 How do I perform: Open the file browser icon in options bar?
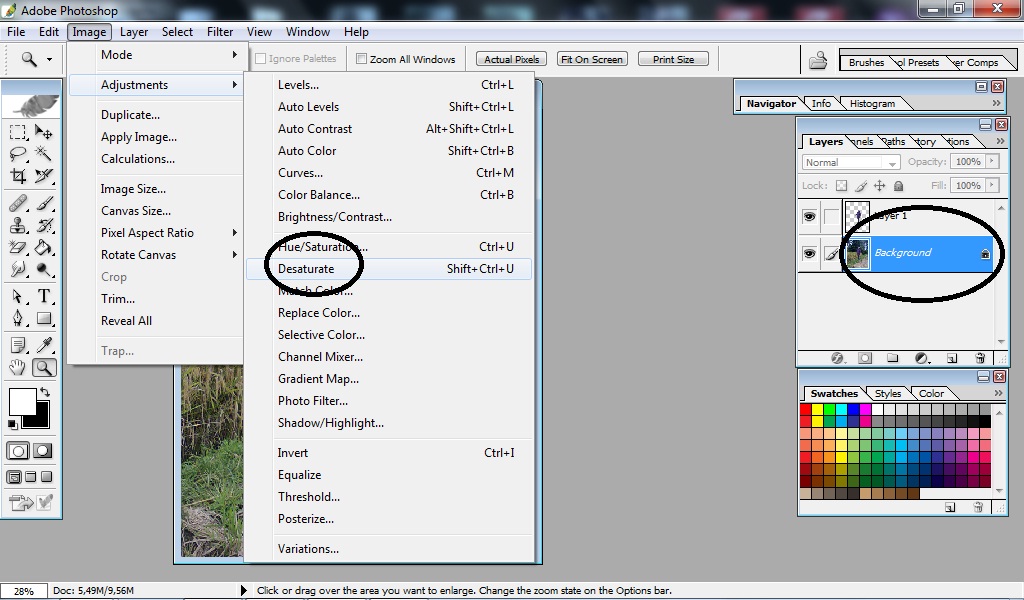(x=818, y=61)
